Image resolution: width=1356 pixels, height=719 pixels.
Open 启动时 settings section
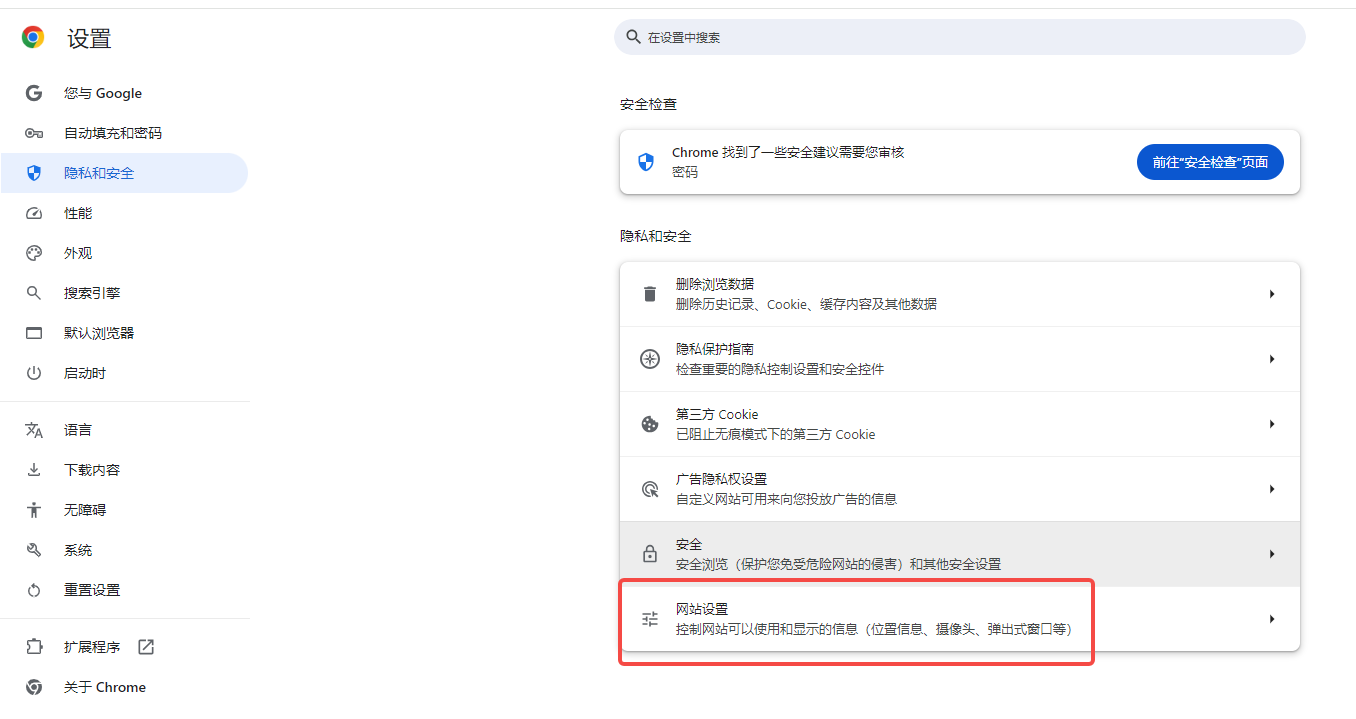(x=124, y=373)
